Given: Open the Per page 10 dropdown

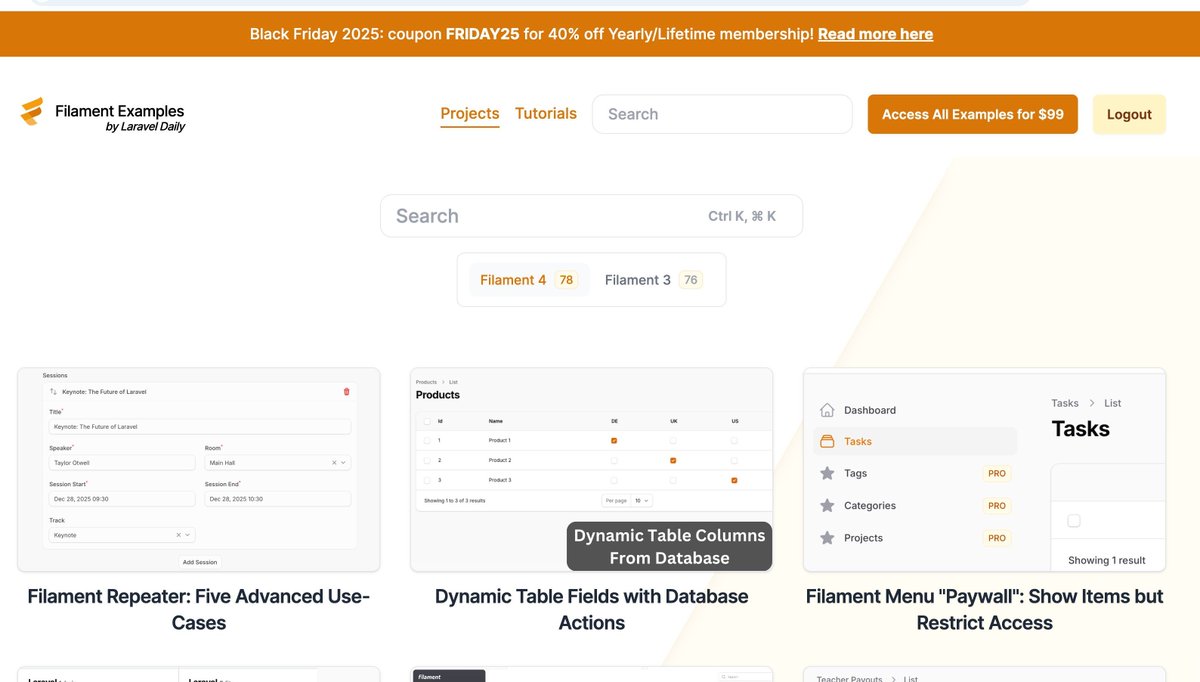Looking at the screenshot, I should [640, 500].
